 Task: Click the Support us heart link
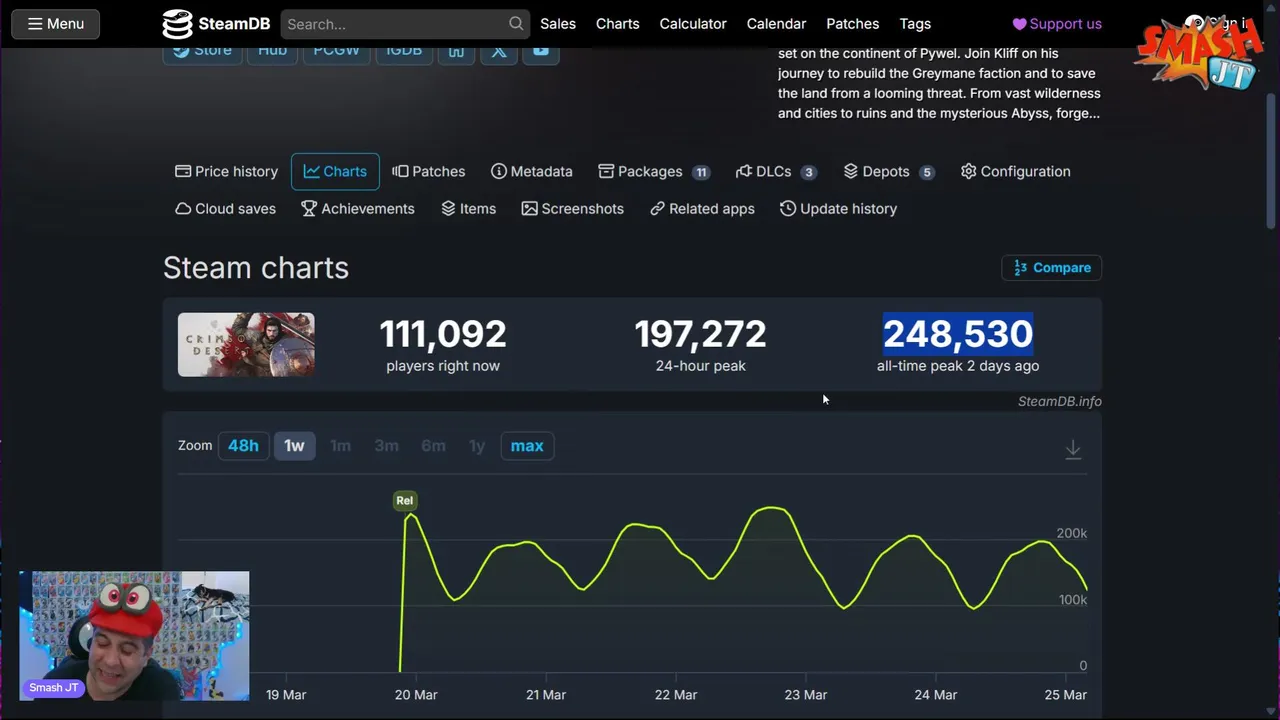click(1057, 23)
